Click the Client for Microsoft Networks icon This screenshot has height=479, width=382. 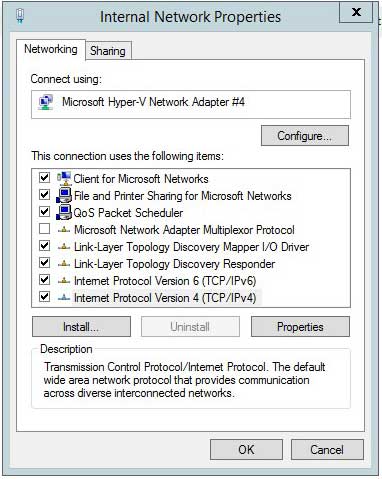point(64,178)
